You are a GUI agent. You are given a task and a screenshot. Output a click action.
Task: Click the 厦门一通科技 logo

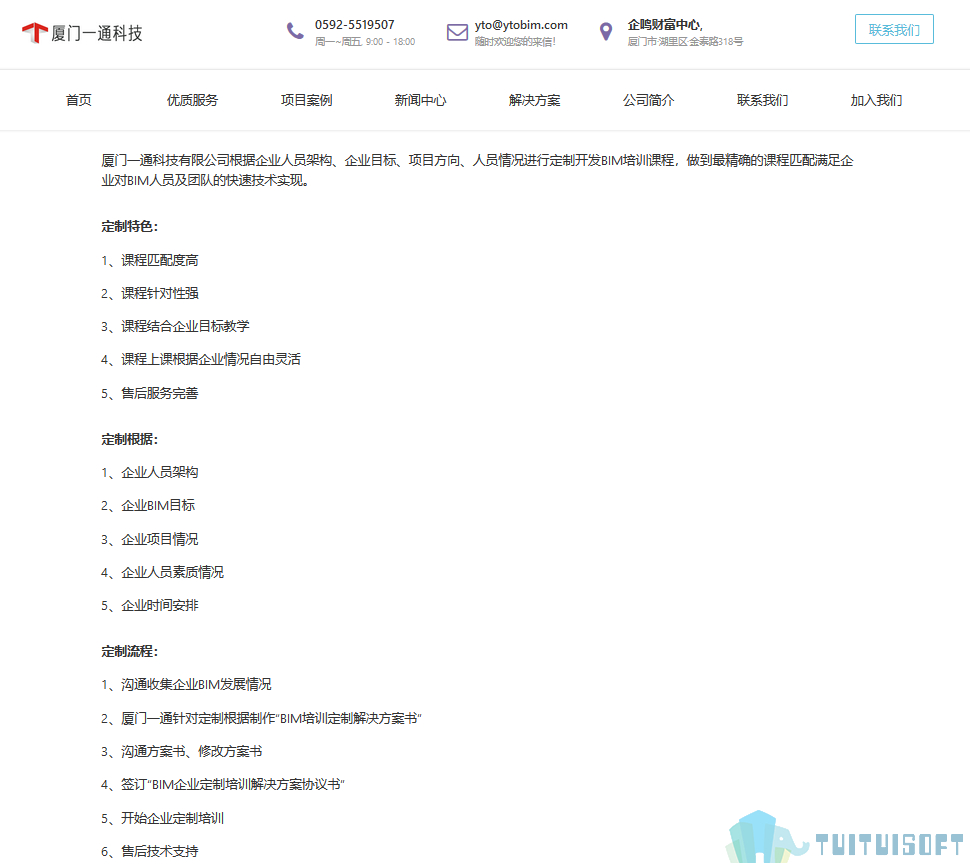click(82, 33)
